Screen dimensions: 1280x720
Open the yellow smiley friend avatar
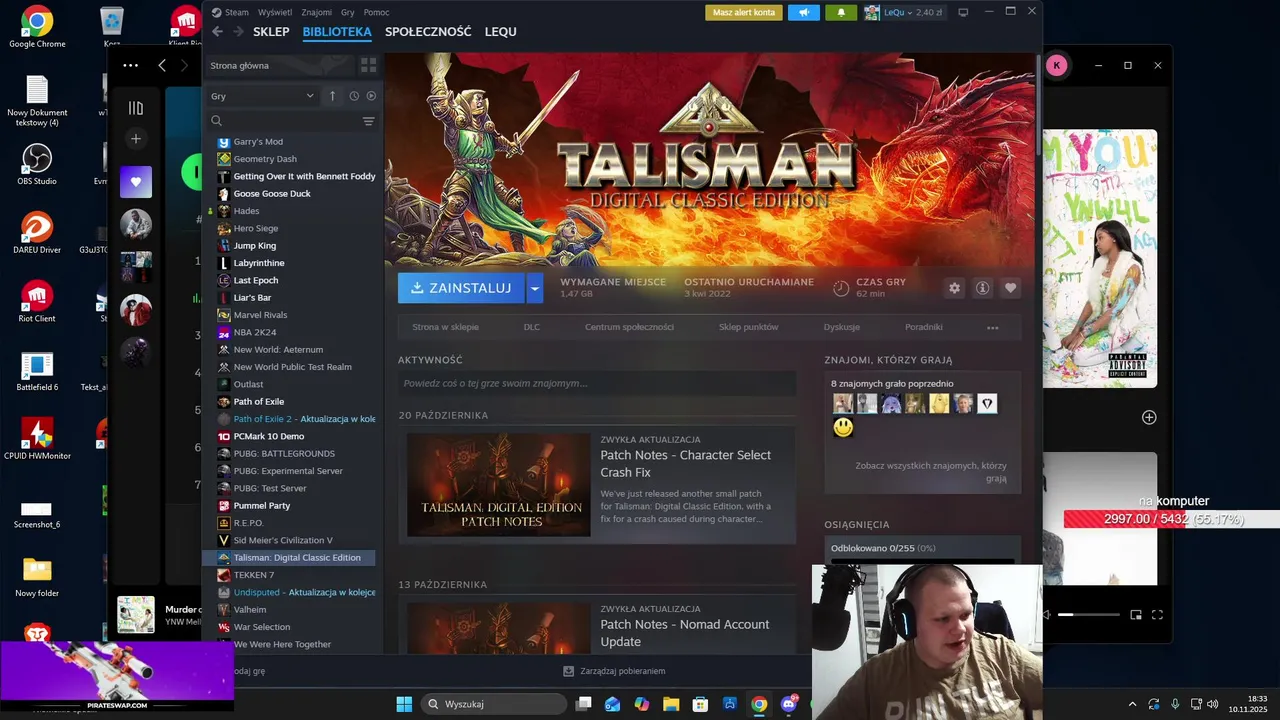843,428
